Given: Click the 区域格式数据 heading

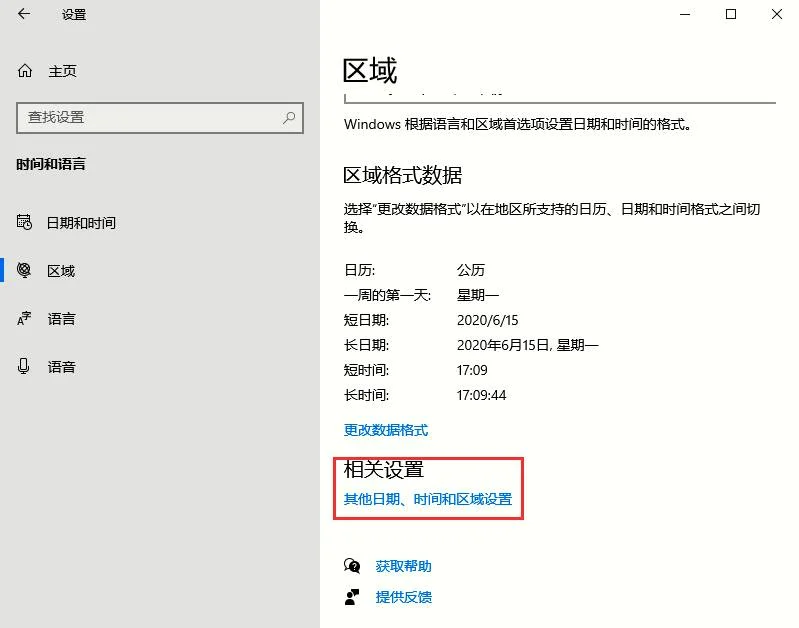Looking at the screenshot, I should 403,175.
